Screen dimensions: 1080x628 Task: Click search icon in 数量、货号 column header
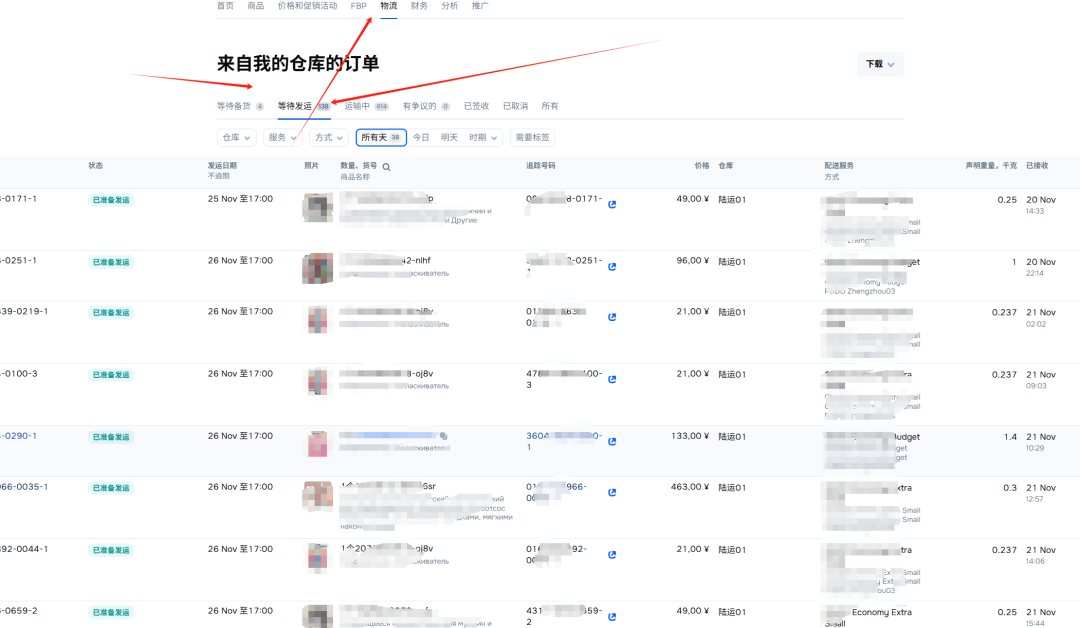(386, 167)
